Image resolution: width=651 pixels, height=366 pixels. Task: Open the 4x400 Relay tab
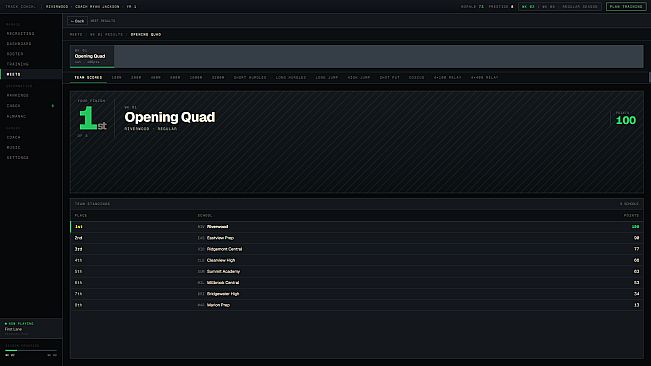484,78
